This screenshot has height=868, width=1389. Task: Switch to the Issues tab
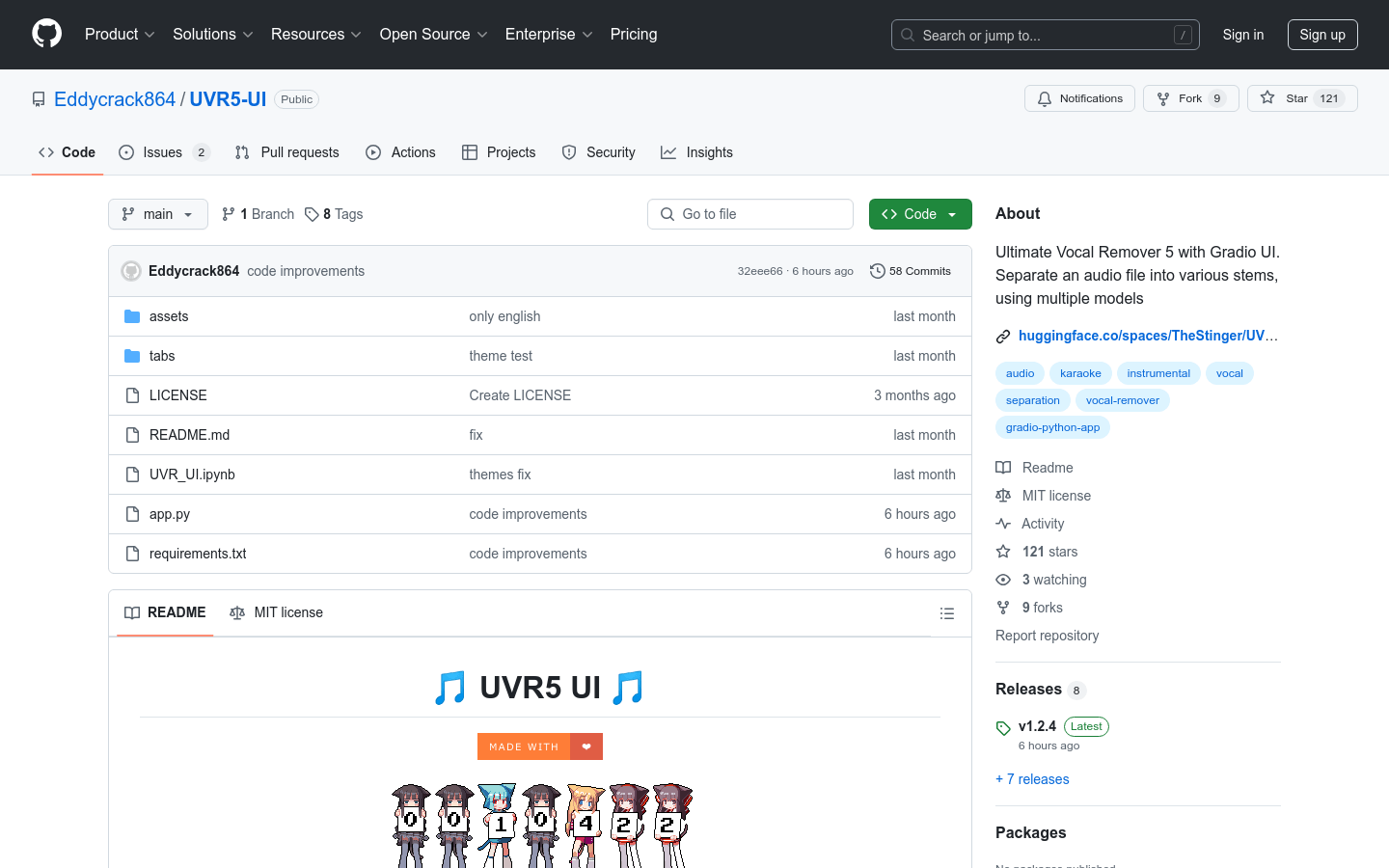pyautogui.click(x=163, y=152)
